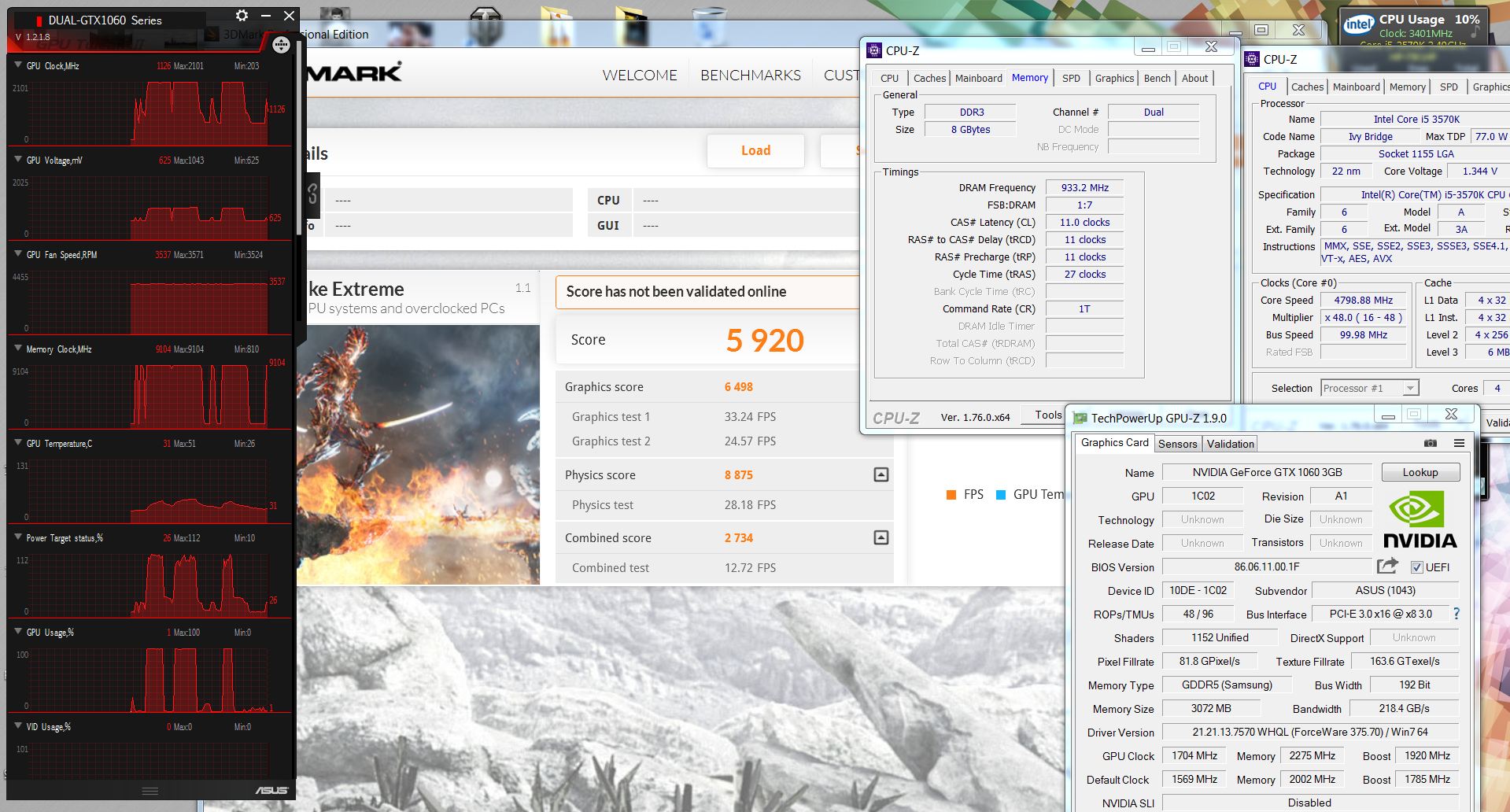The height and width of the screenshot is (812, 1510).
Task: Click the CPU name Intel Core i5 3570K
Action: tap(1416, 120)
